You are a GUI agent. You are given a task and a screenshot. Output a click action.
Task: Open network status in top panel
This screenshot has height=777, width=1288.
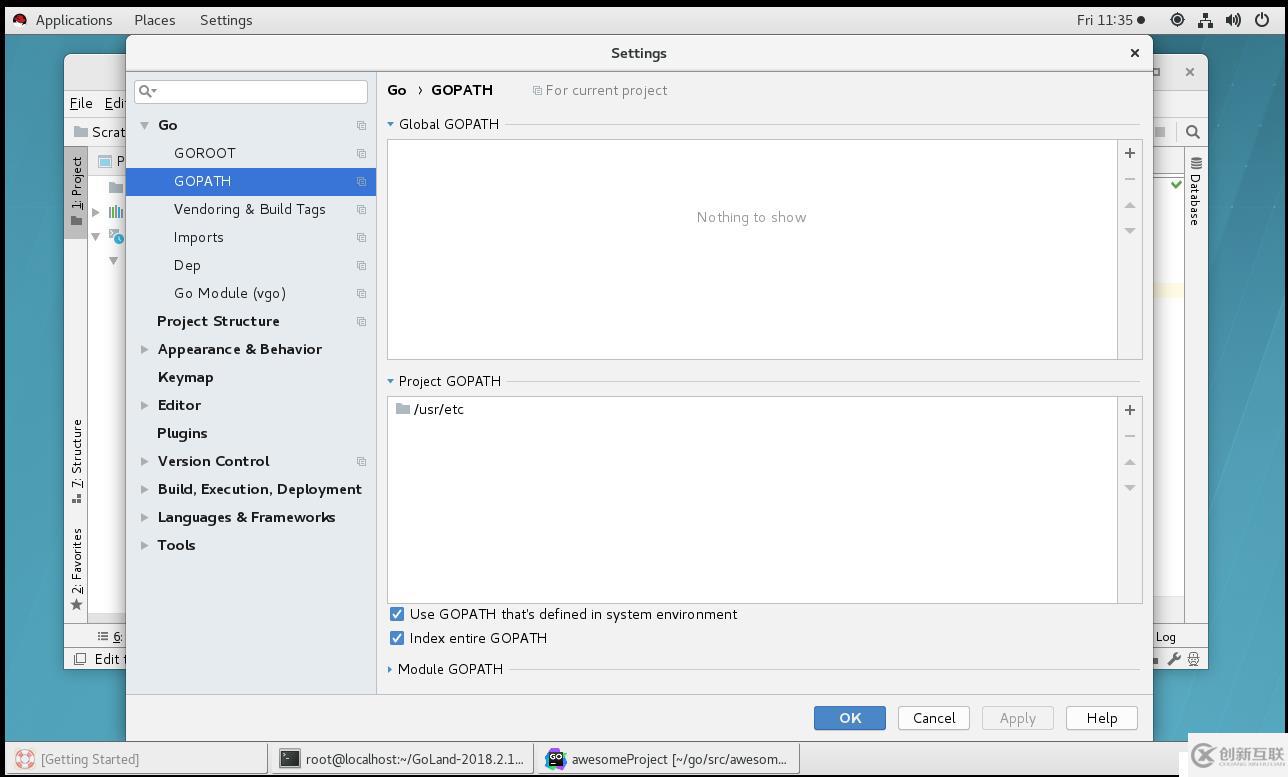pos(1205,20)
